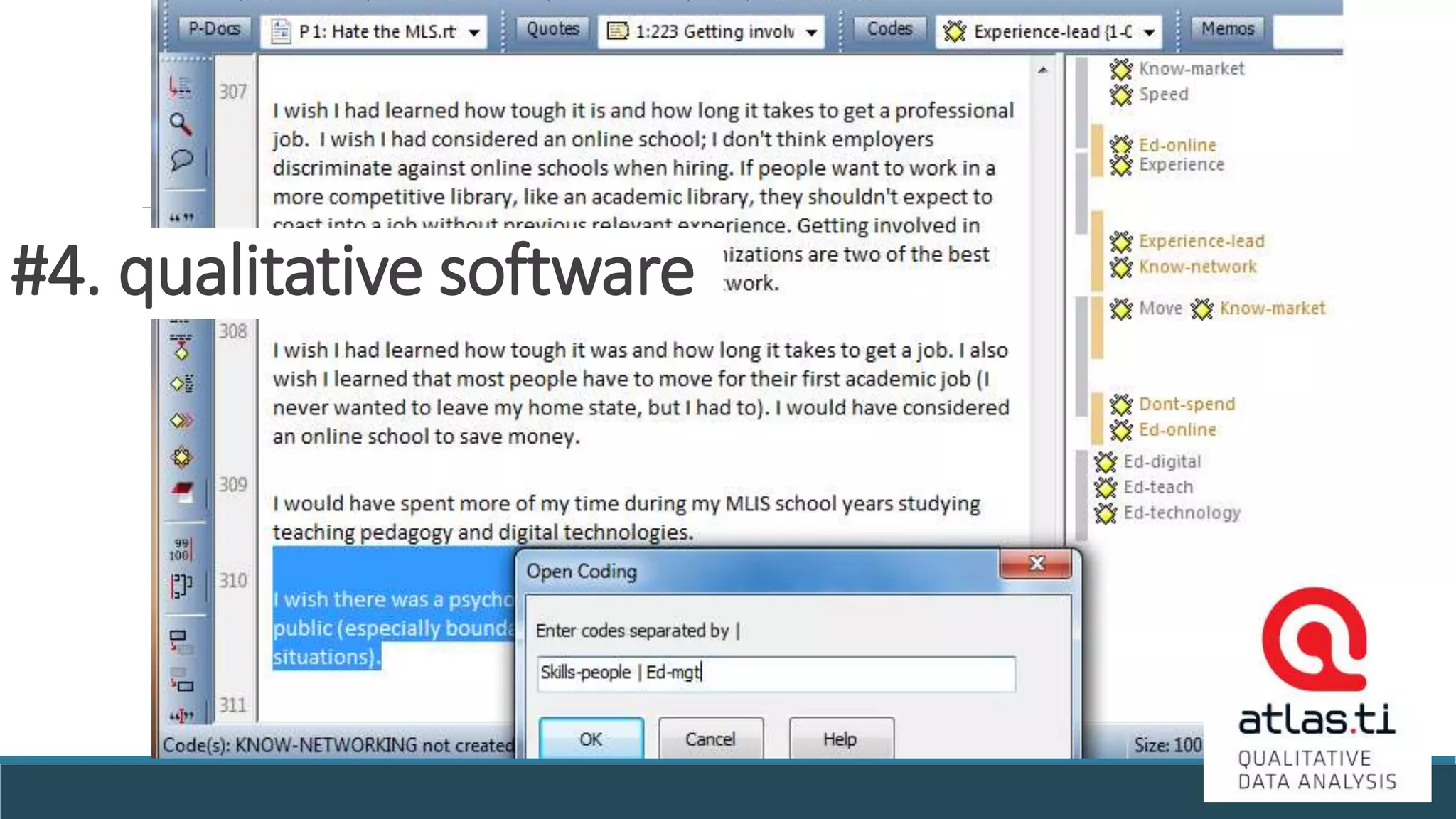The image size is (1456, 819).
Task: Click paragraph number 311
Action: pos(233,705)
